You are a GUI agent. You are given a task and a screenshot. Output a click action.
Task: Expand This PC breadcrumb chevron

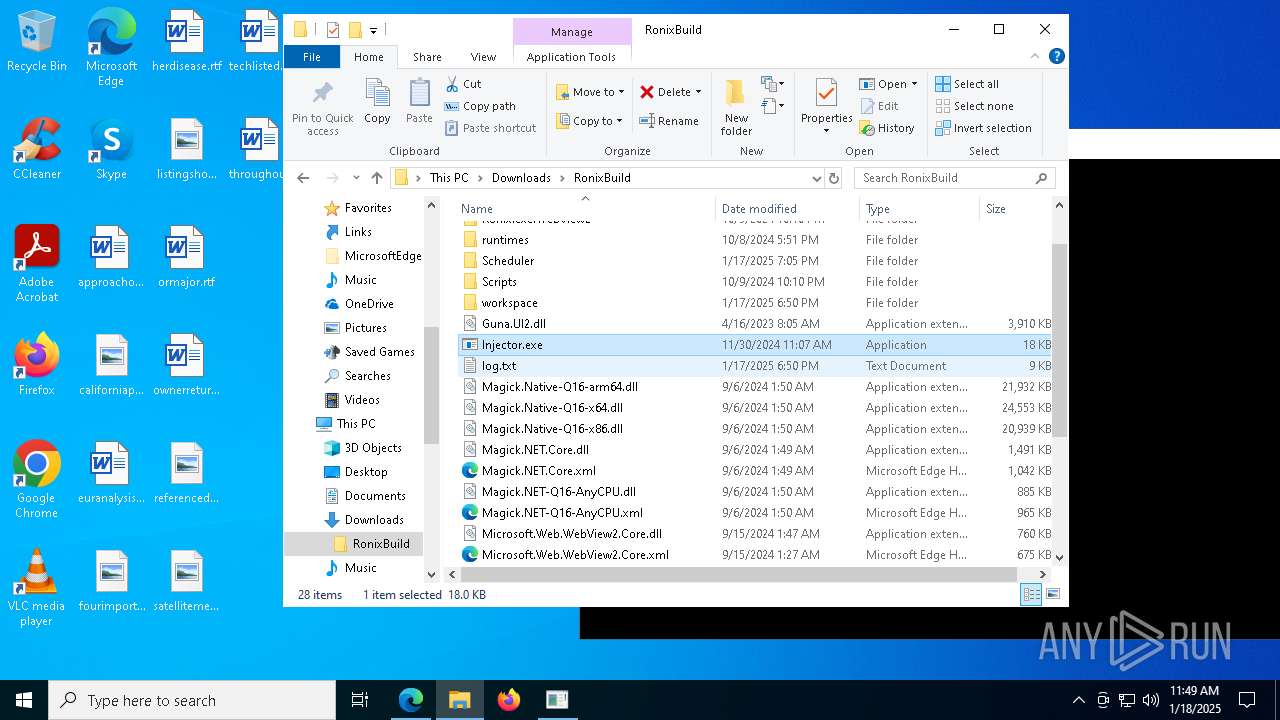[x=480, y=178]
